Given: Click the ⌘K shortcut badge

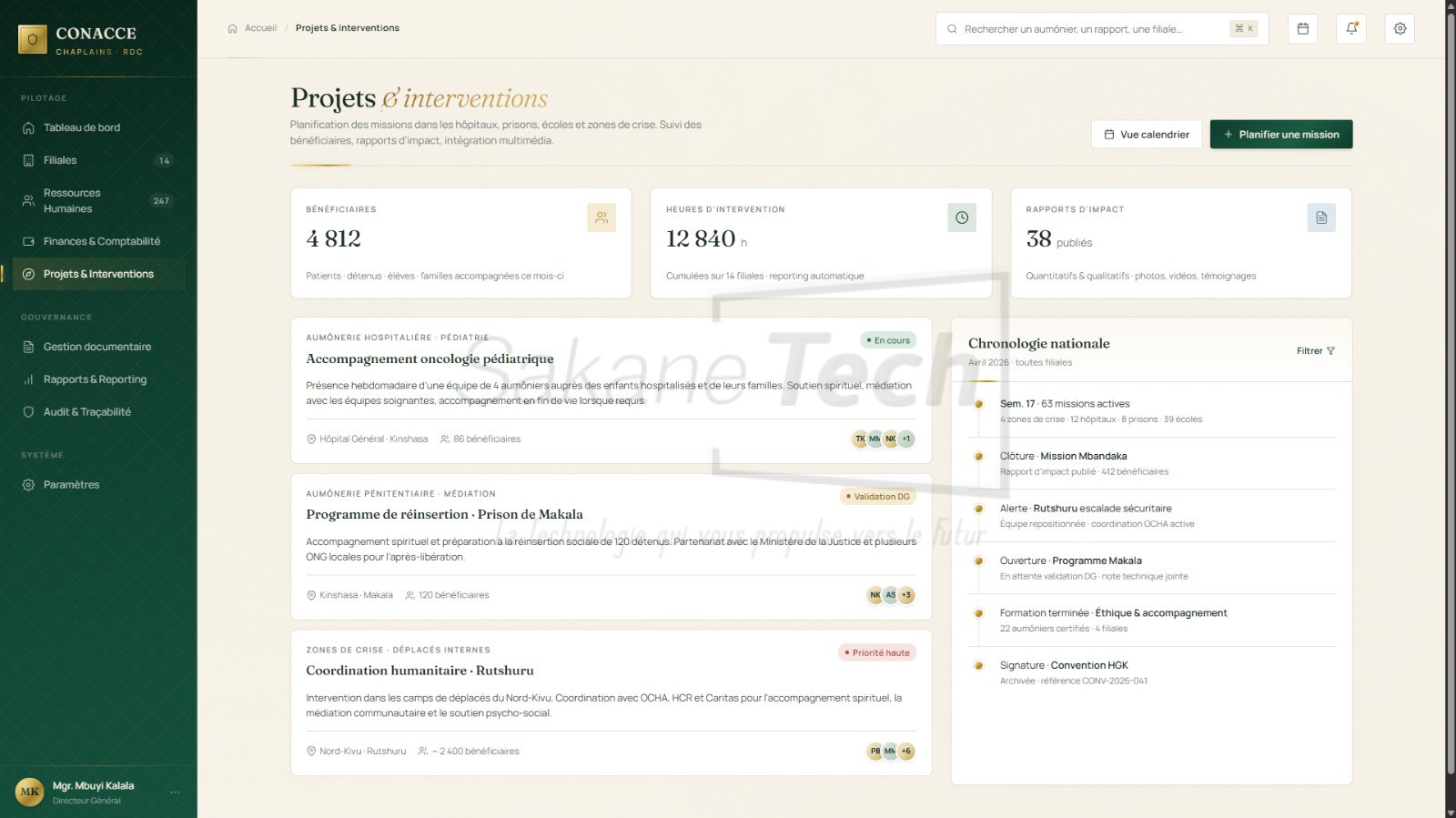Looking at the screenshot, I should click(x=1244, y=29).
